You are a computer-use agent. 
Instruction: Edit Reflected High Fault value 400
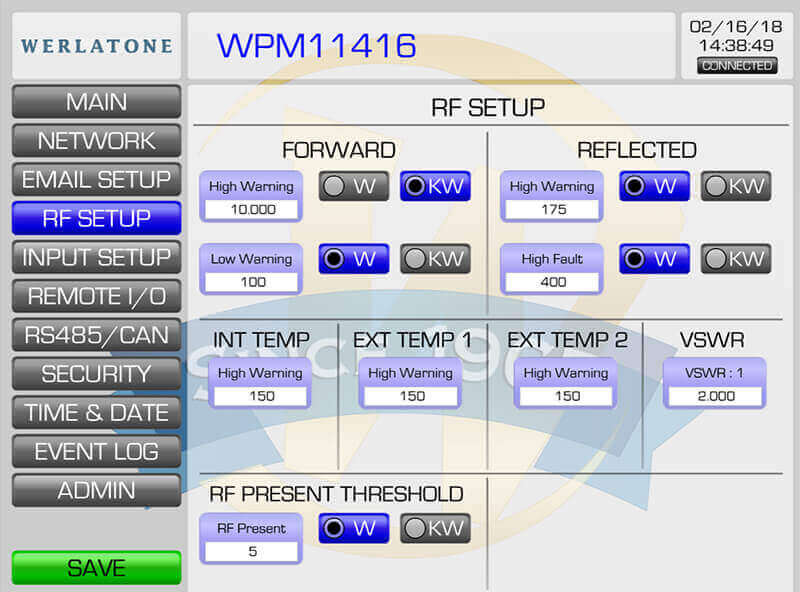[553, 282]
